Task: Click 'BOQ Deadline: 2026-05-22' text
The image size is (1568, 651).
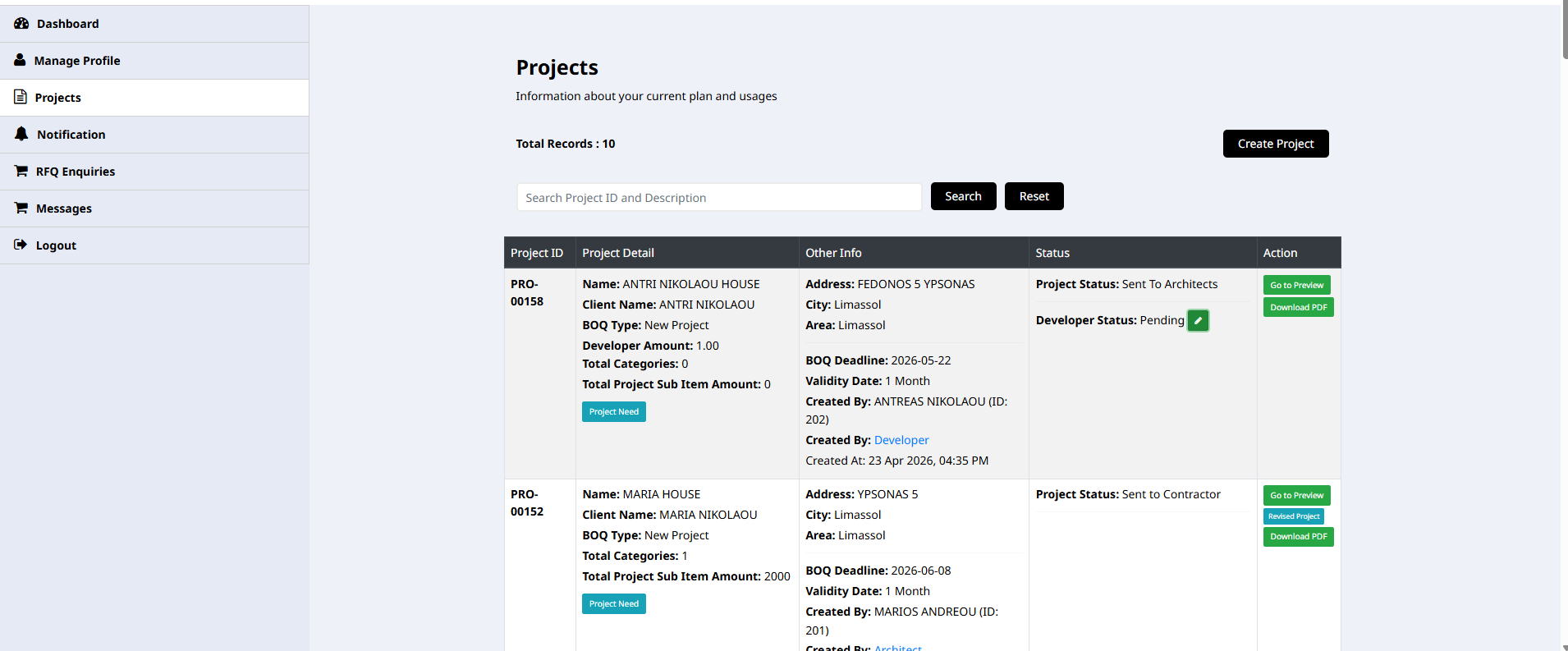Action: (x=878, y=360)
